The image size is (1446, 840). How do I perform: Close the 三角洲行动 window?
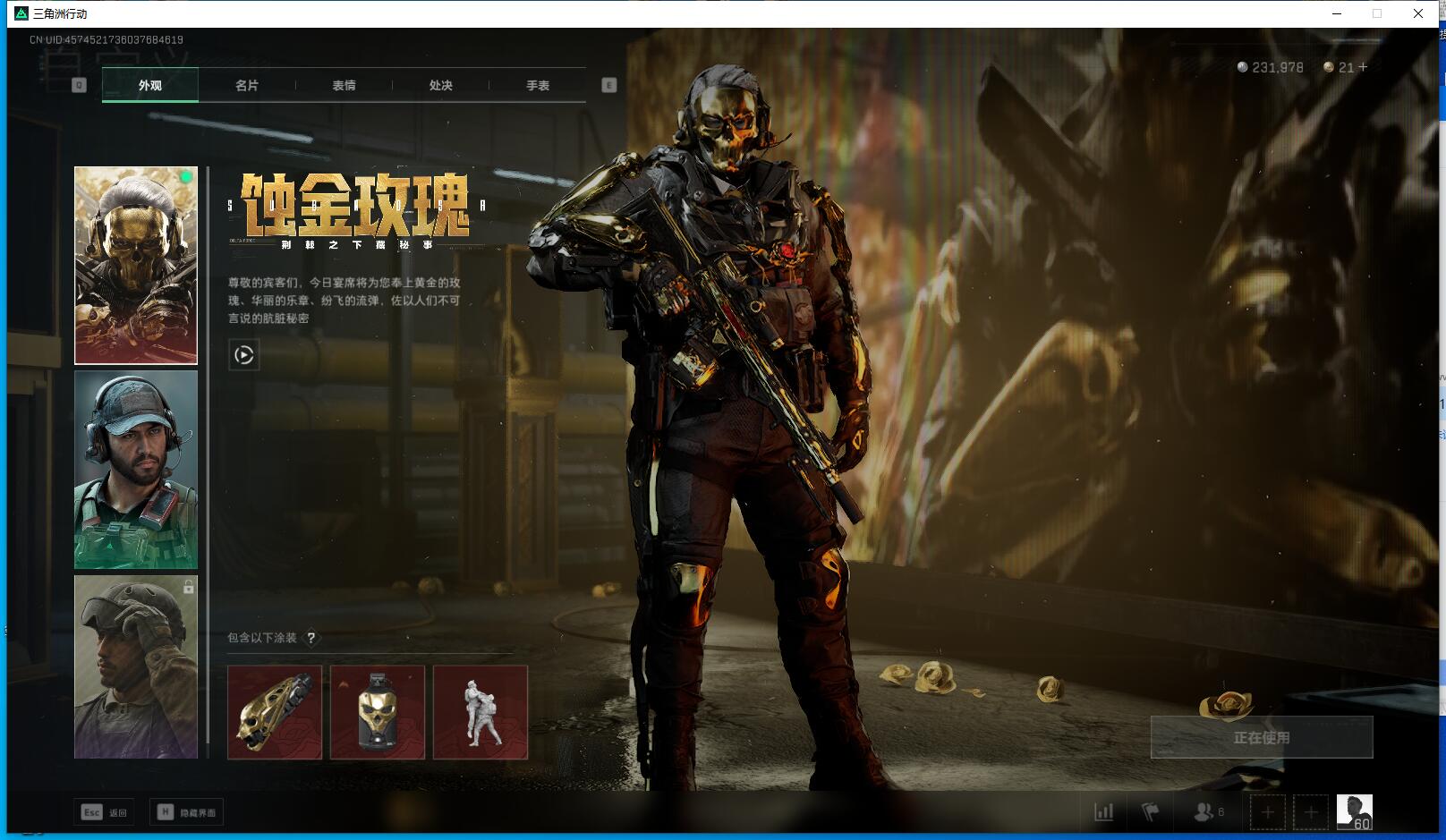pyautogui.click(x=1418, y=13)
